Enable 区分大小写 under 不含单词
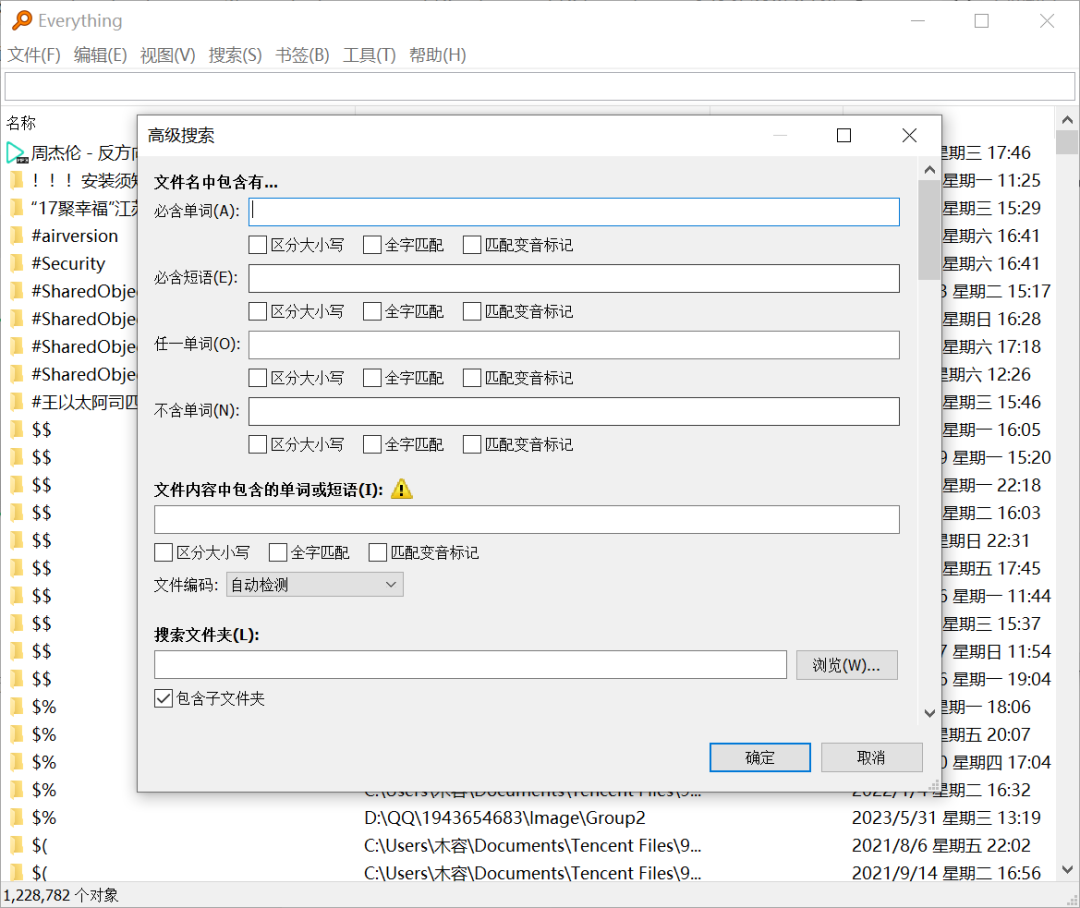The image size is (1080, 908). coord(258,444)
